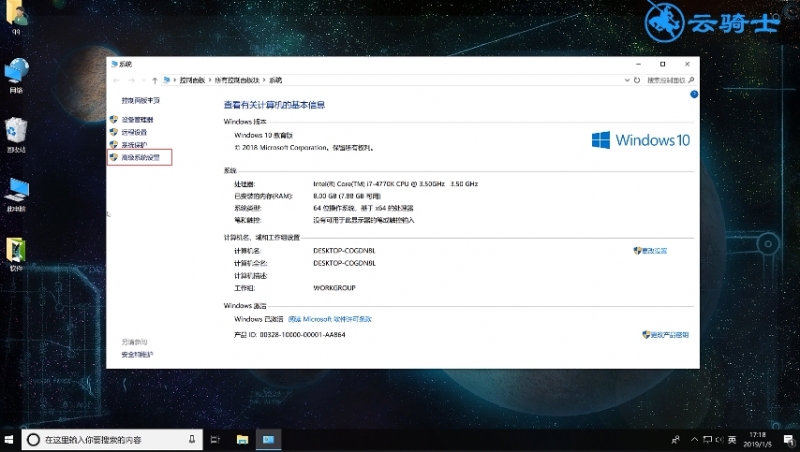Open the blue Help question mark icon

(x=694, y=94)
